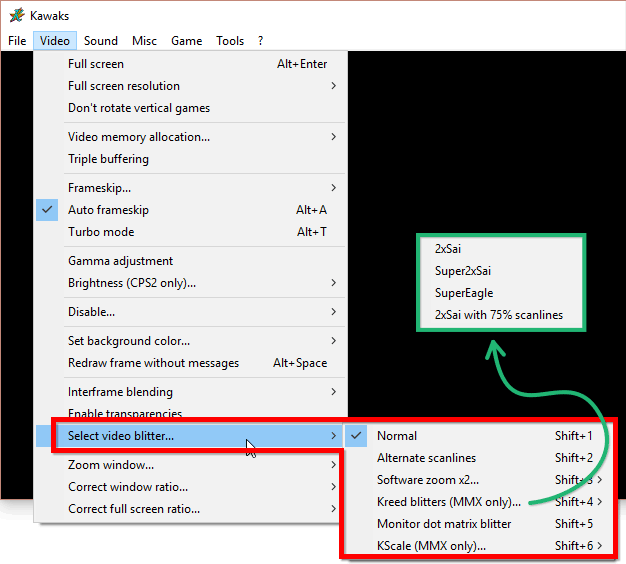This screenshot has width=626, height=564.
Task: Open Set background color submenu
Action: (129, 341)
